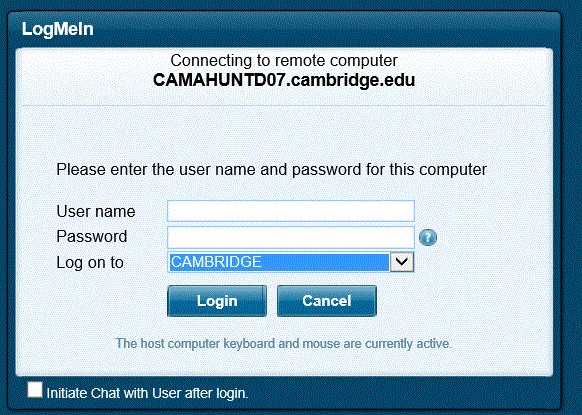Click the Initiate Chat with User label

[x=147, y=393]
